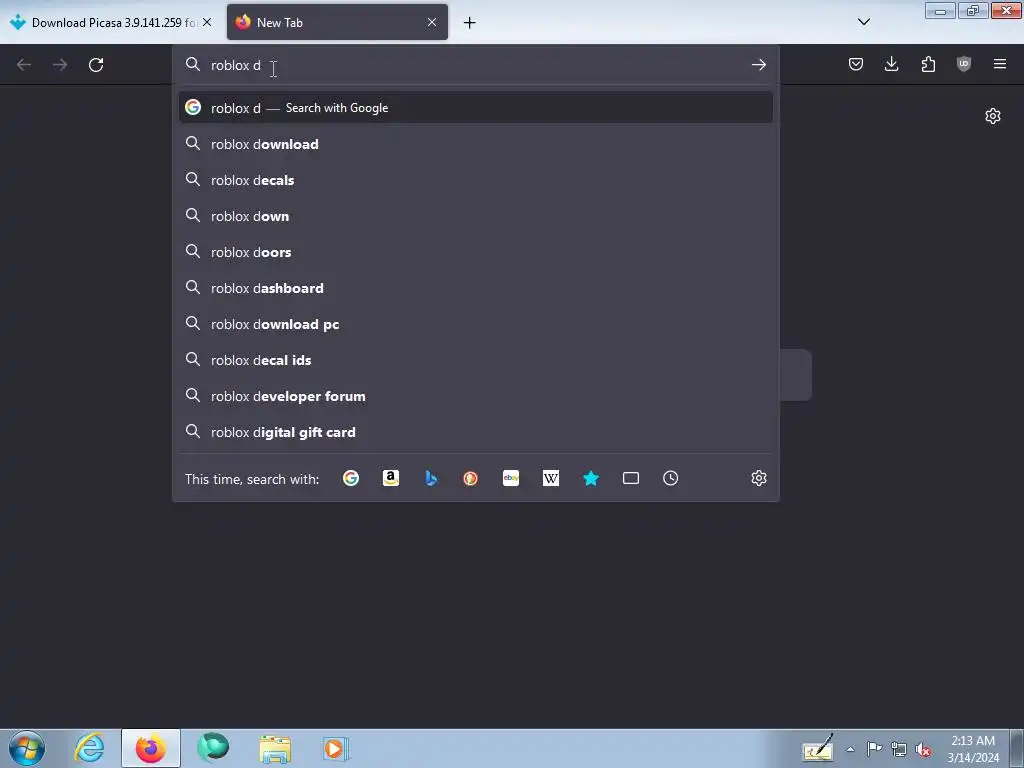Open Windows Media Player on taskbar
Image resolution: width=1024 pixels, height=768 pixels.
336,748
